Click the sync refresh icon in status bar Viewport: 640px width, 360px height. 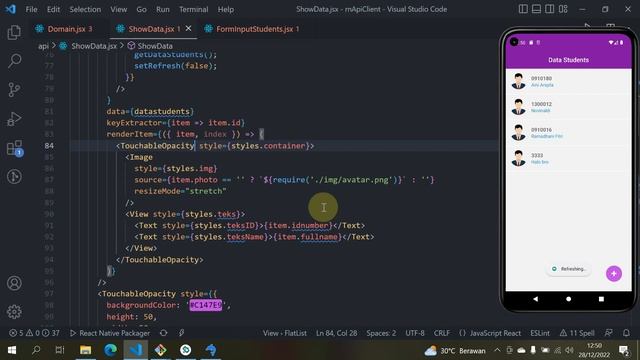tap(163, 333)
